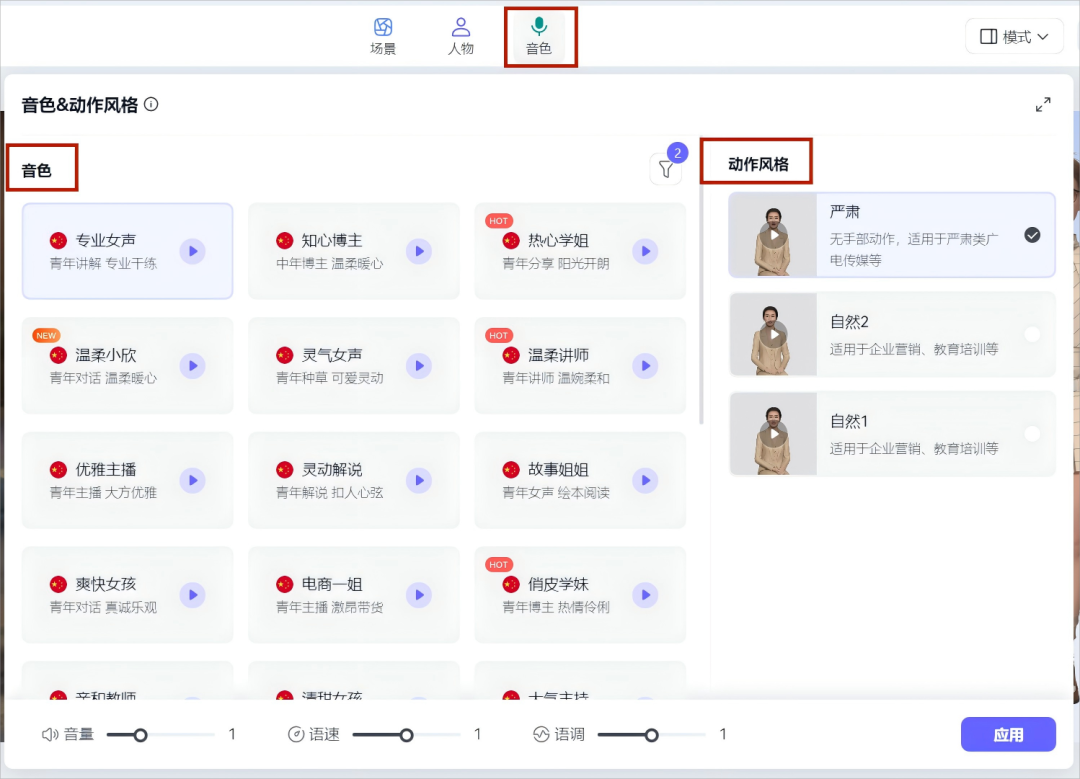Select the 温柔小欣 voice card name
The height and width of the screenshot is (779, 1080).
click(105, 355)
